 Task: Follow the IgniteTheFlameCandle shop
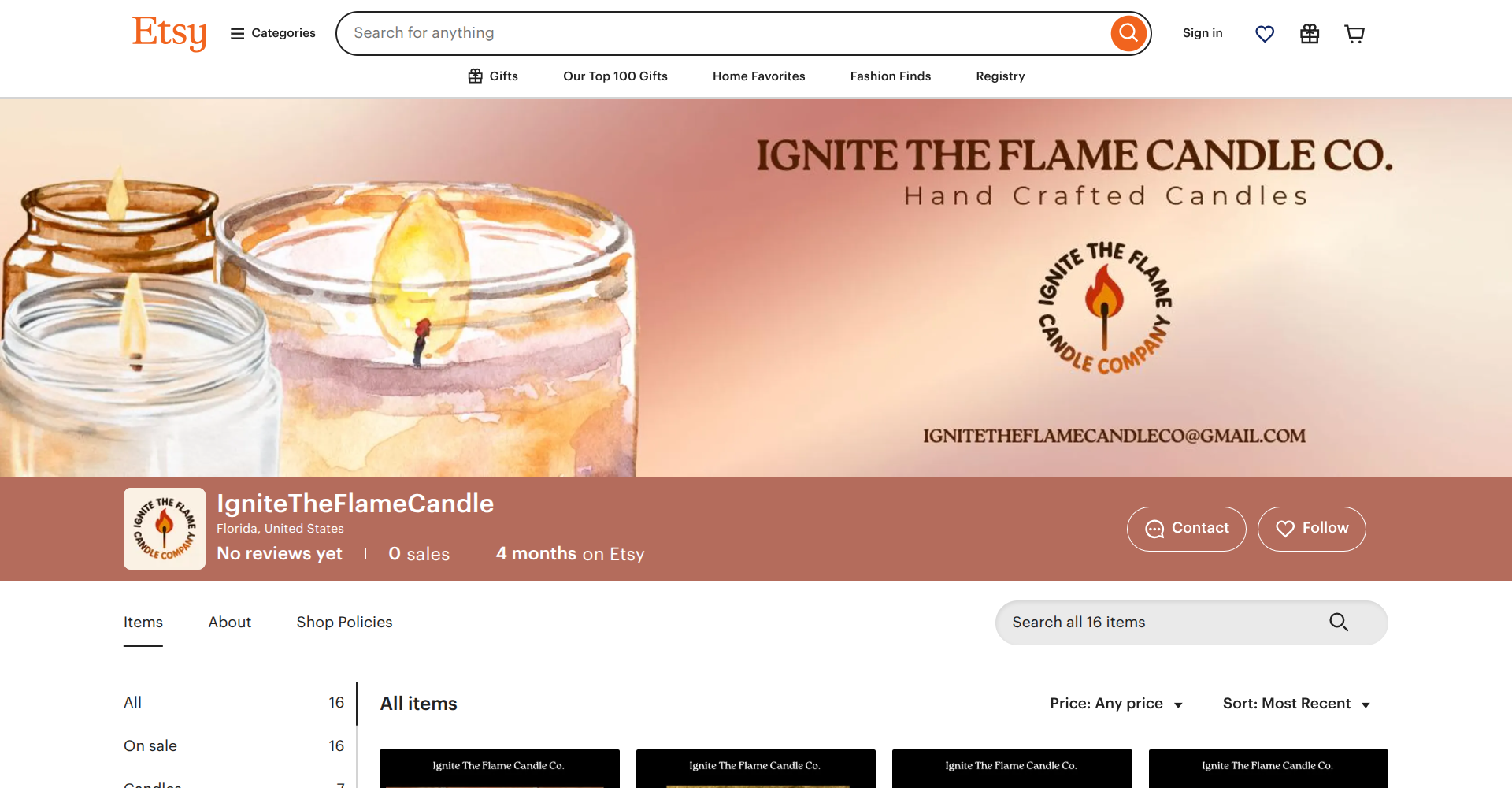[1312, 529]
